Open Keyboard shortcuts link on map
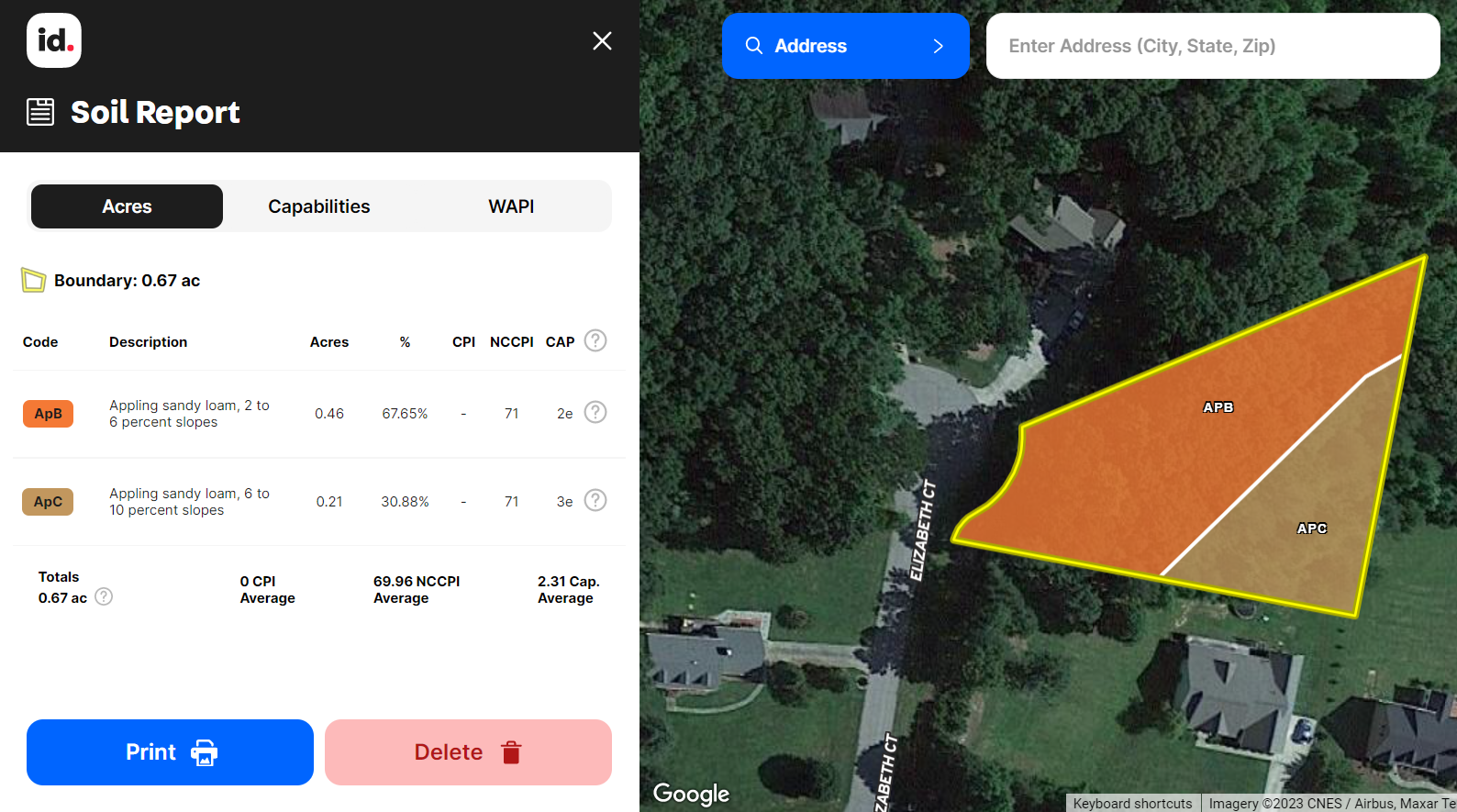 [1132, 804]
